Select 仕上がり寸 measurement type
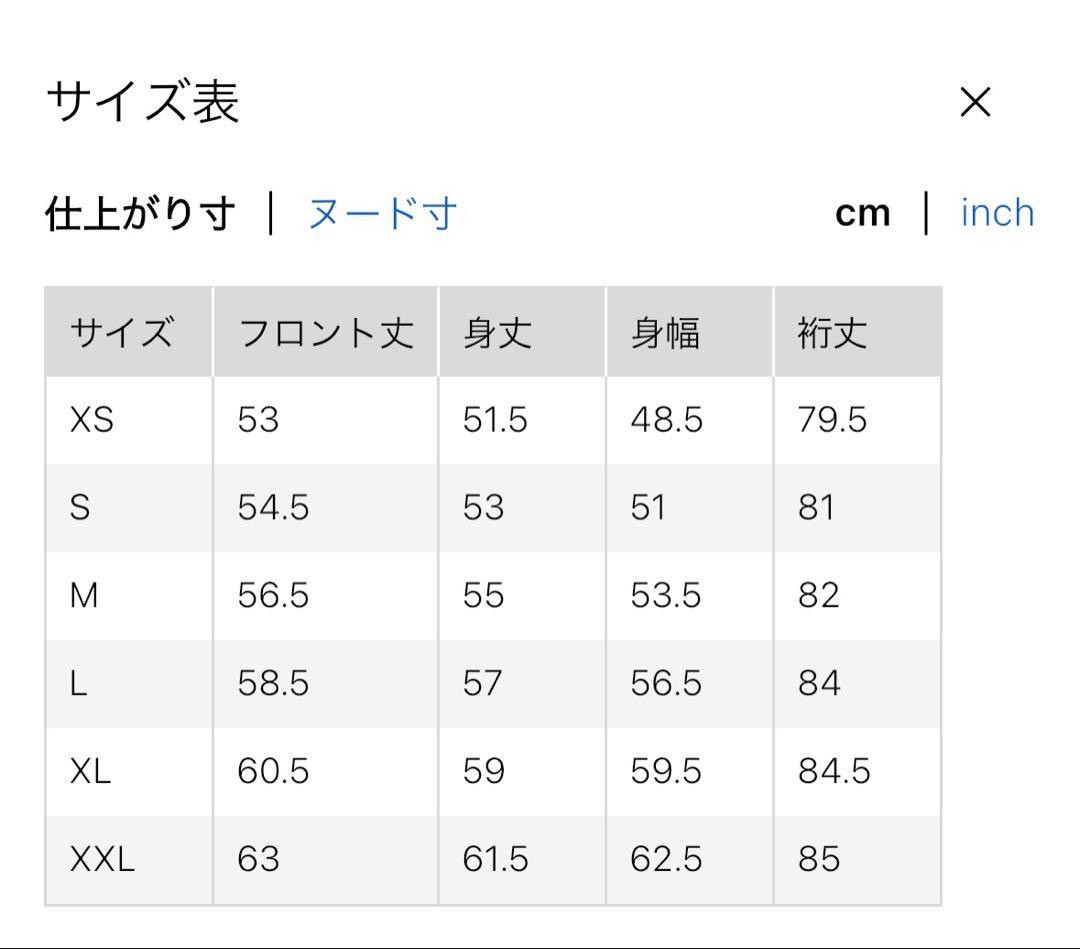The width and height of the screenshot is (1080, 949). pos(140,212)
